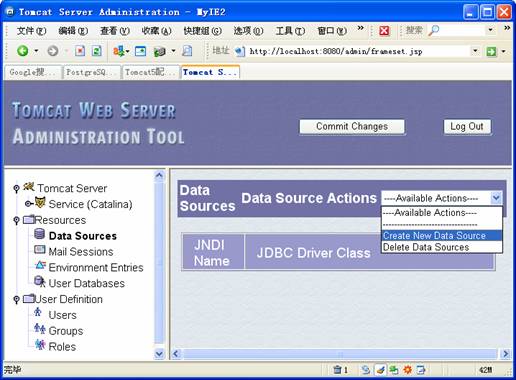Click the Resources folder icon
This screenshot has width=516, height=380.
click(x=29, y=219)
